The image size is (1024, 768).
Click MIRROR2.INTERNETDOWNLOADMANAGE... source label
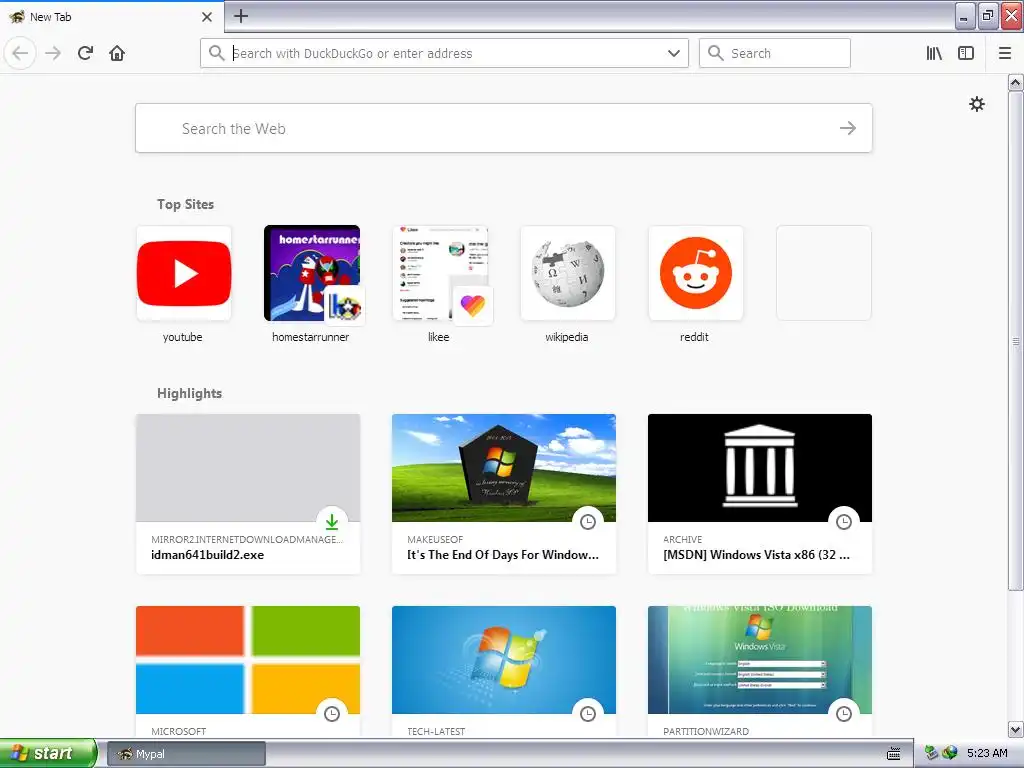(247, 539)
